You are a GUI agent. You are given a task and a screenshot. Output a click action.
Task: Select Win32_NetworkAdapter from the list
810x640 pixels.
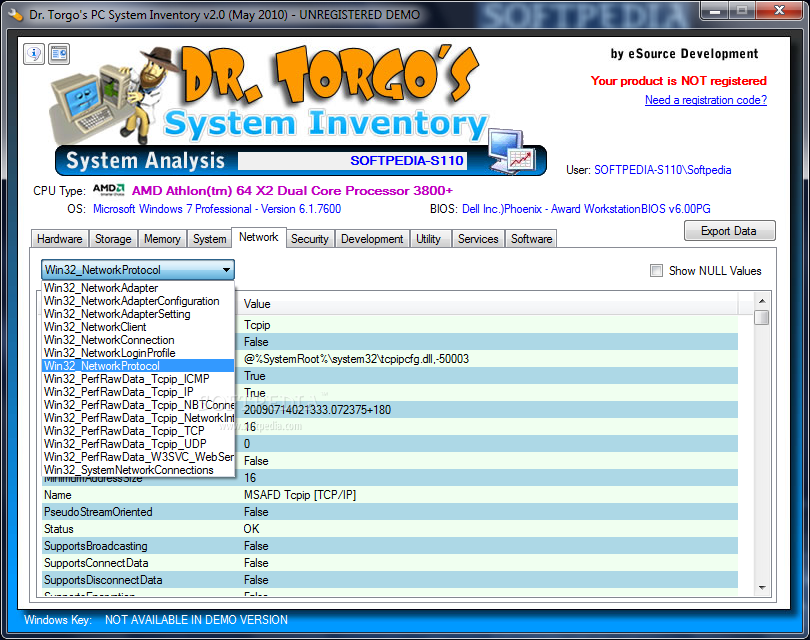pyautogui.click(x=137, y=288)
